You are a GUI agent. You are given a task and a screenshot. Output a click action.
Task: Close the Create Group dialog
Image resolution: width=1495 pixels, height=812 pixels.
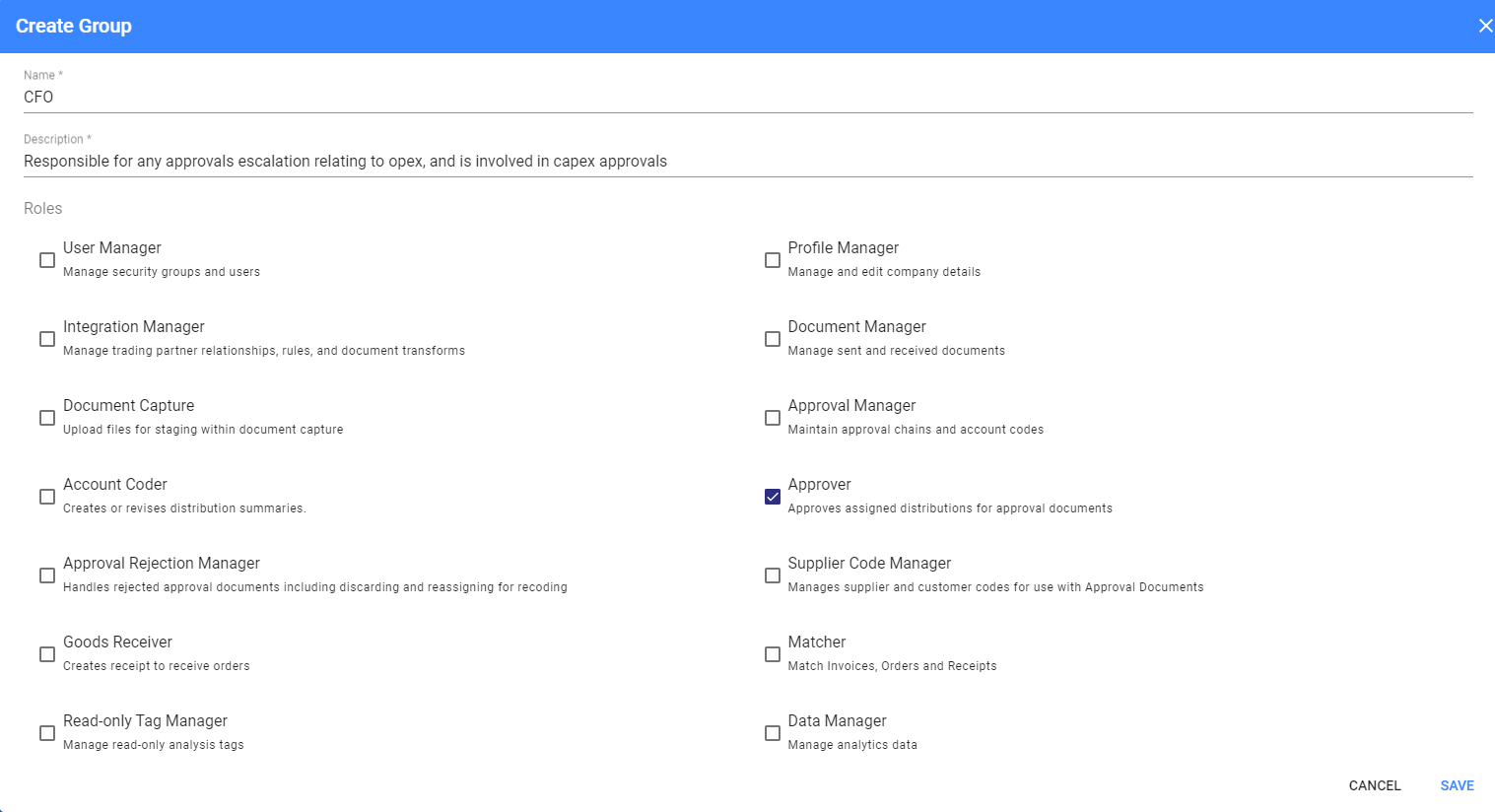point(1484,26)
